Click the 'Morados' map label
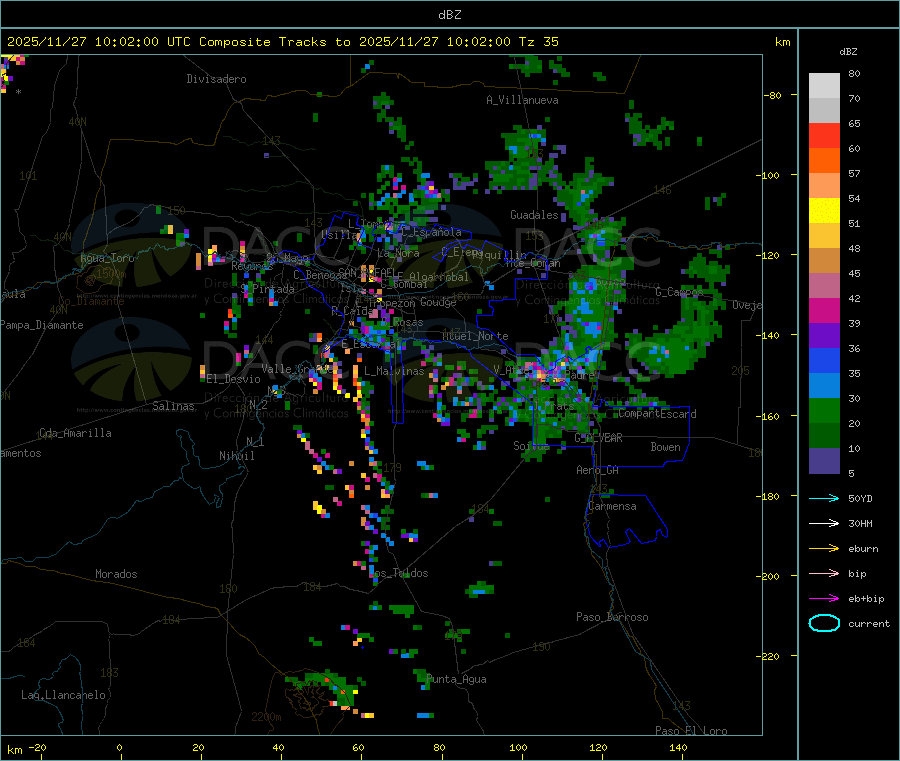 coord(116,574)
